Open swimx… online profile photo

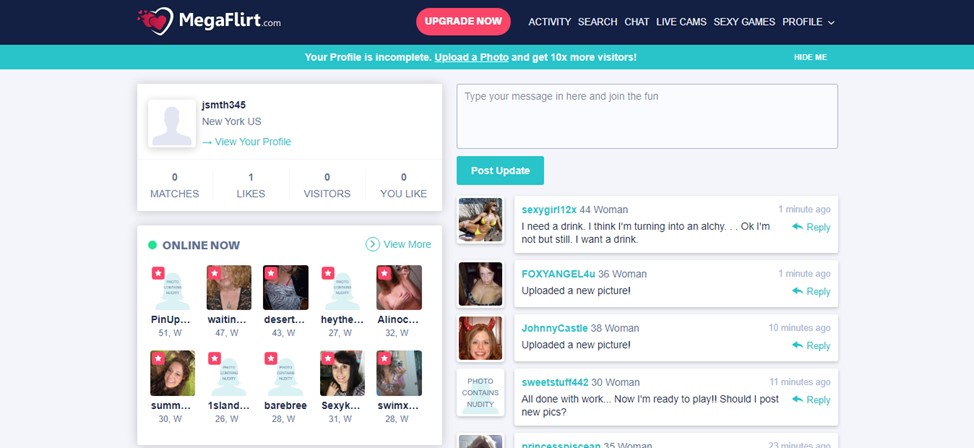399,373
